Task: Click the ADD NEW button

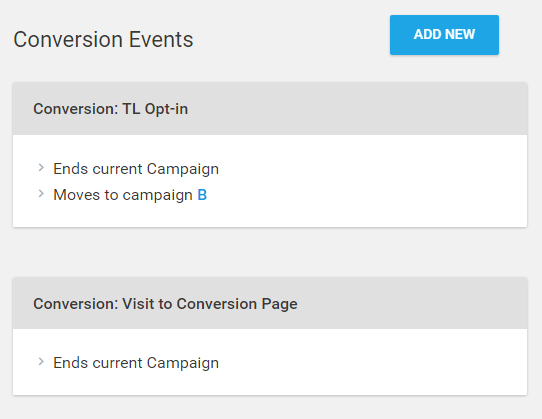Action: [x=444, y=35]
